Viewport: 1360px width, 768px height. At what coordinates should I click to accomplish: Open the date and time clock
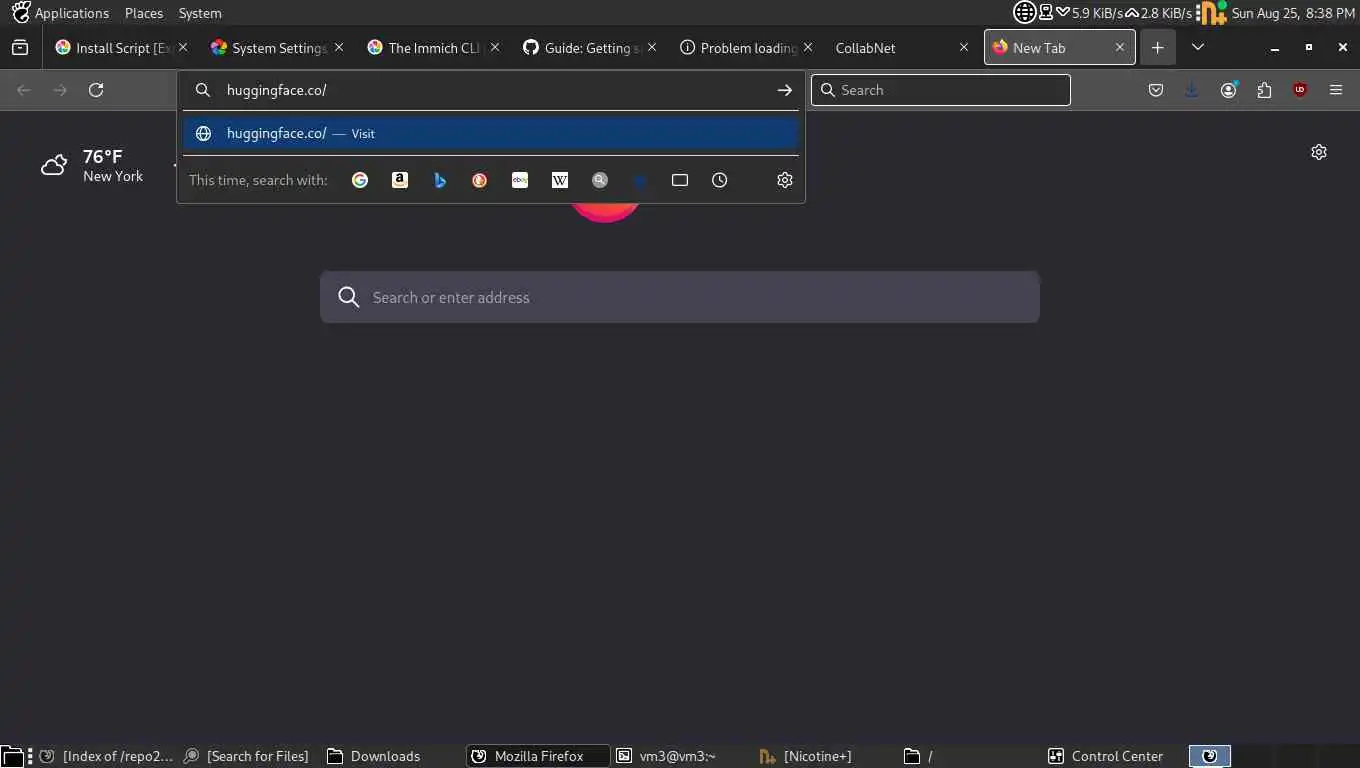coord(1293,13)
